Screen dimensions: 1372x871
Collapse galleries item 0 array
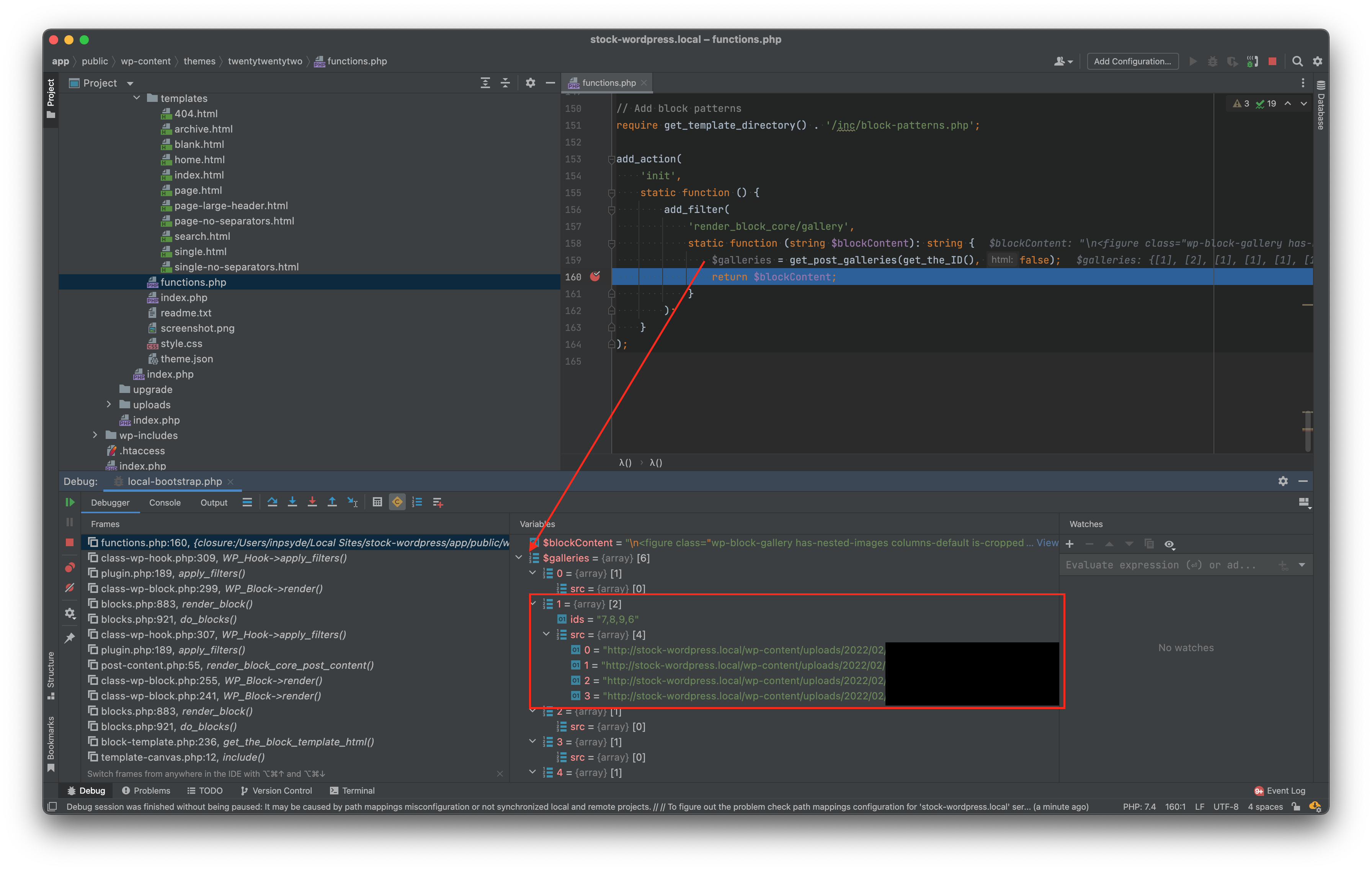(532, 573)
